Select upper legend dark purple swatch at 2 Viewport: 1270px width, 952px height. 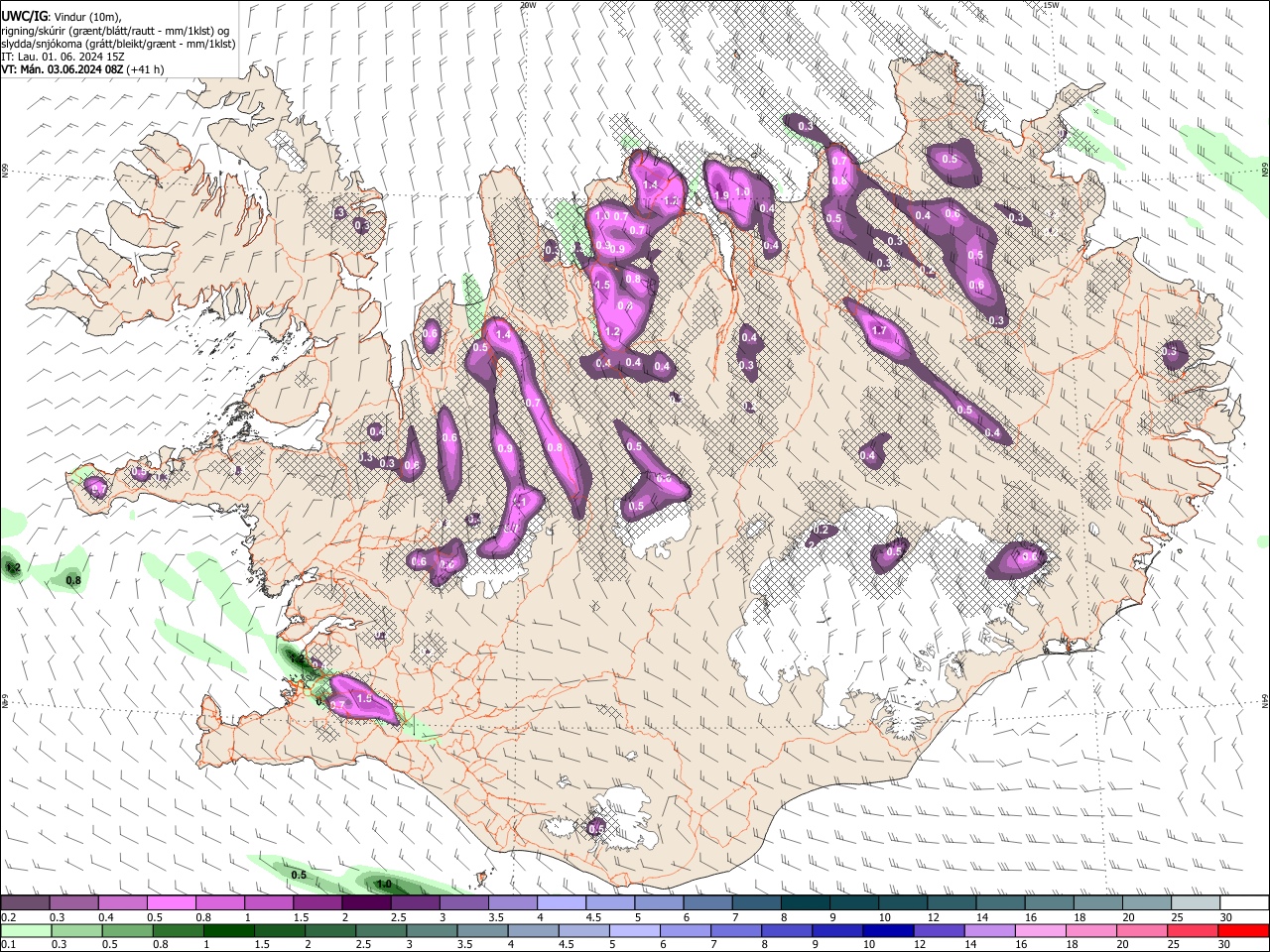tap(366, 903)
